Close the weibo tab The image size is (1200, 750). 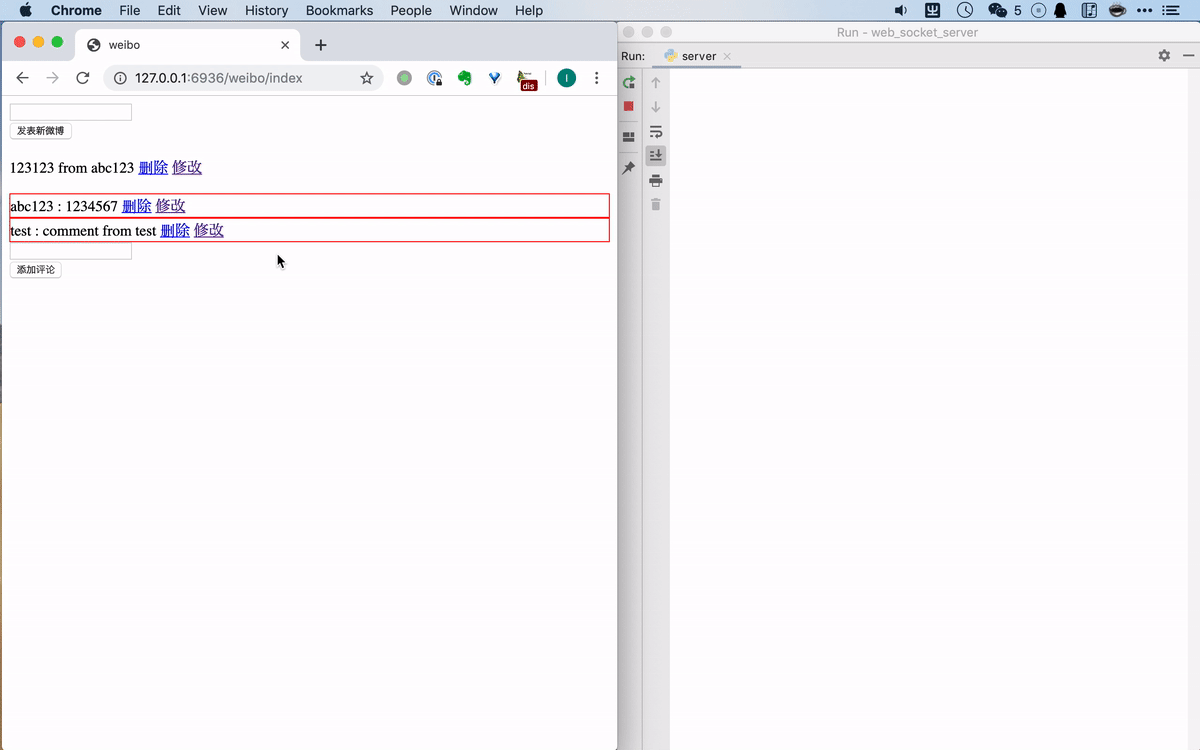(x=285, y=45)
